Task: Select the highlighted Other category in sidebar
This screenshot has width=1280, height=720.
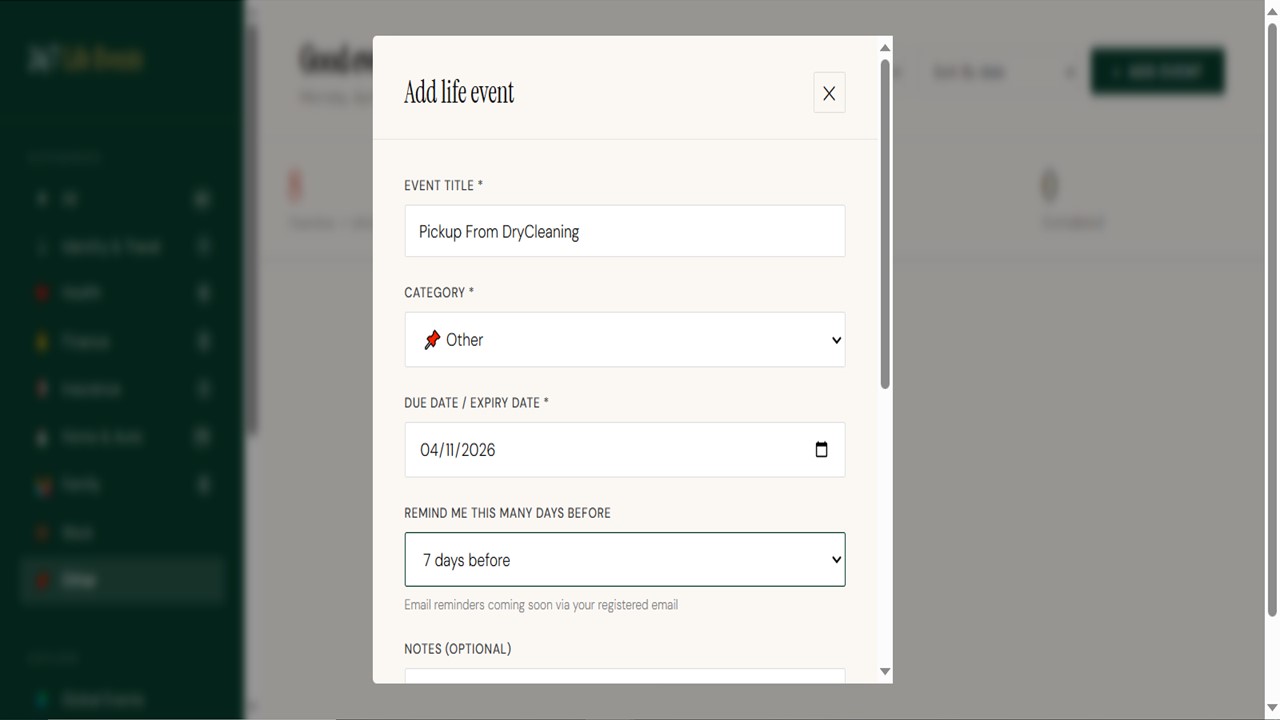Action: coord(80,580)
